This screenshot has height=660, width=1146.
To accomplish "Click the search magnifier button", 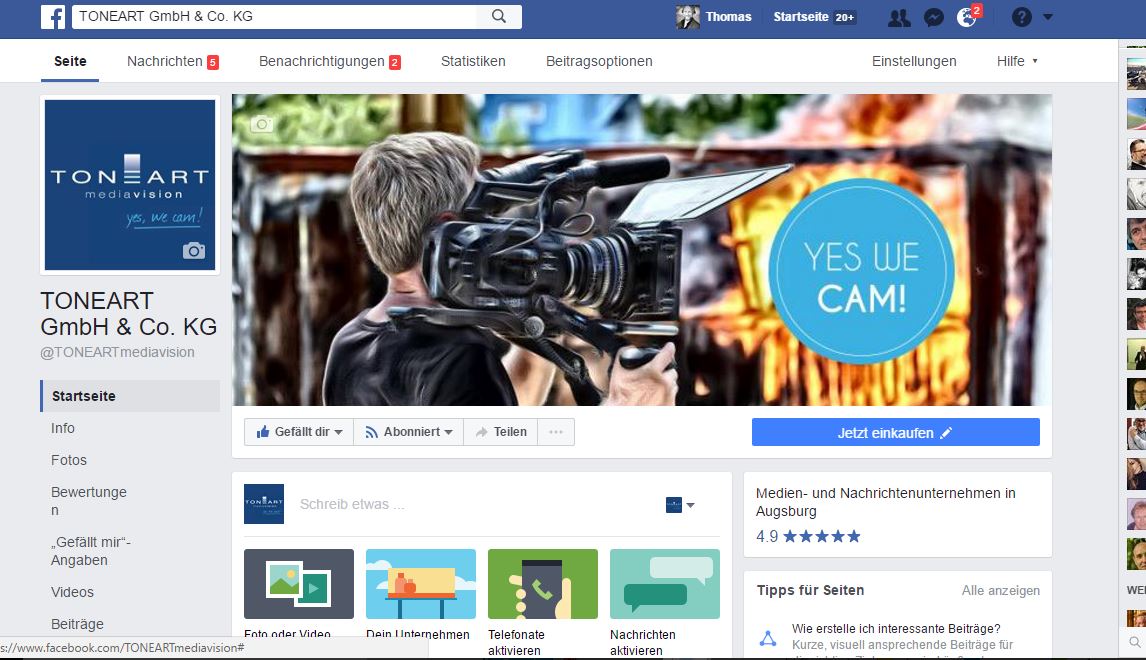I will click(x=498, y=16).
